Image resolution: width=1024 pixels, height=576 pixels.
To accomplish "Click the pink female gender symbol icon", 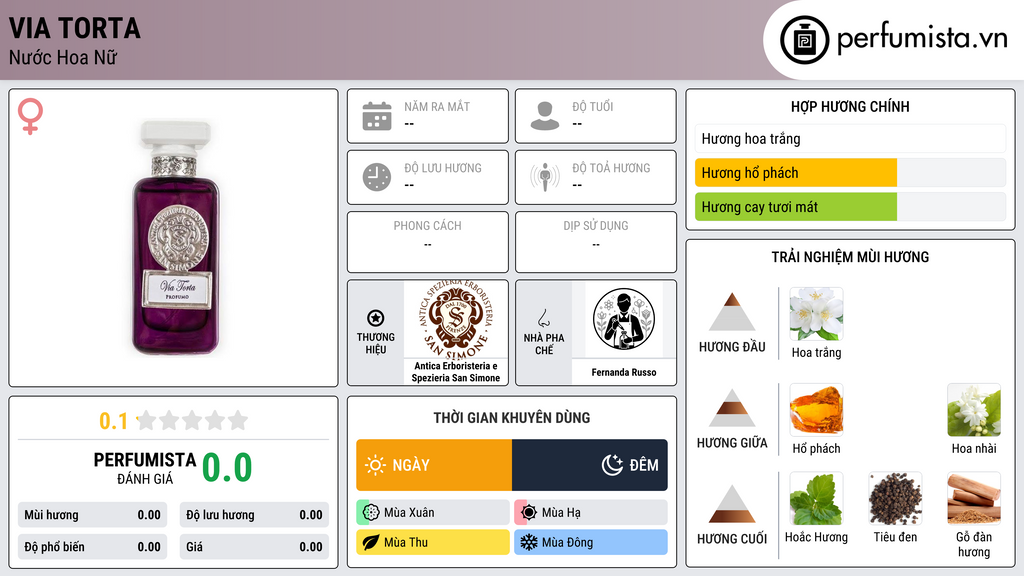I will (30, 116).
